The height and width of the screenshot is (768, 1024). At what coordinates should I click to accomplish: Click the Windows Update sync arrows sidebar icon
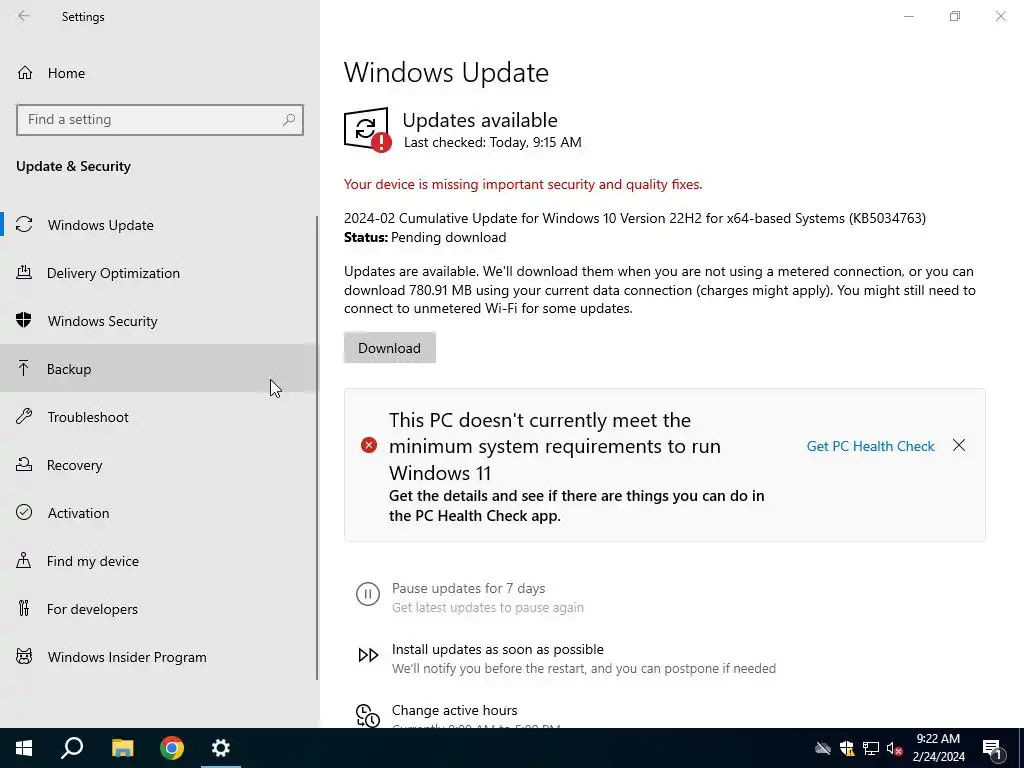click(24, 225)
